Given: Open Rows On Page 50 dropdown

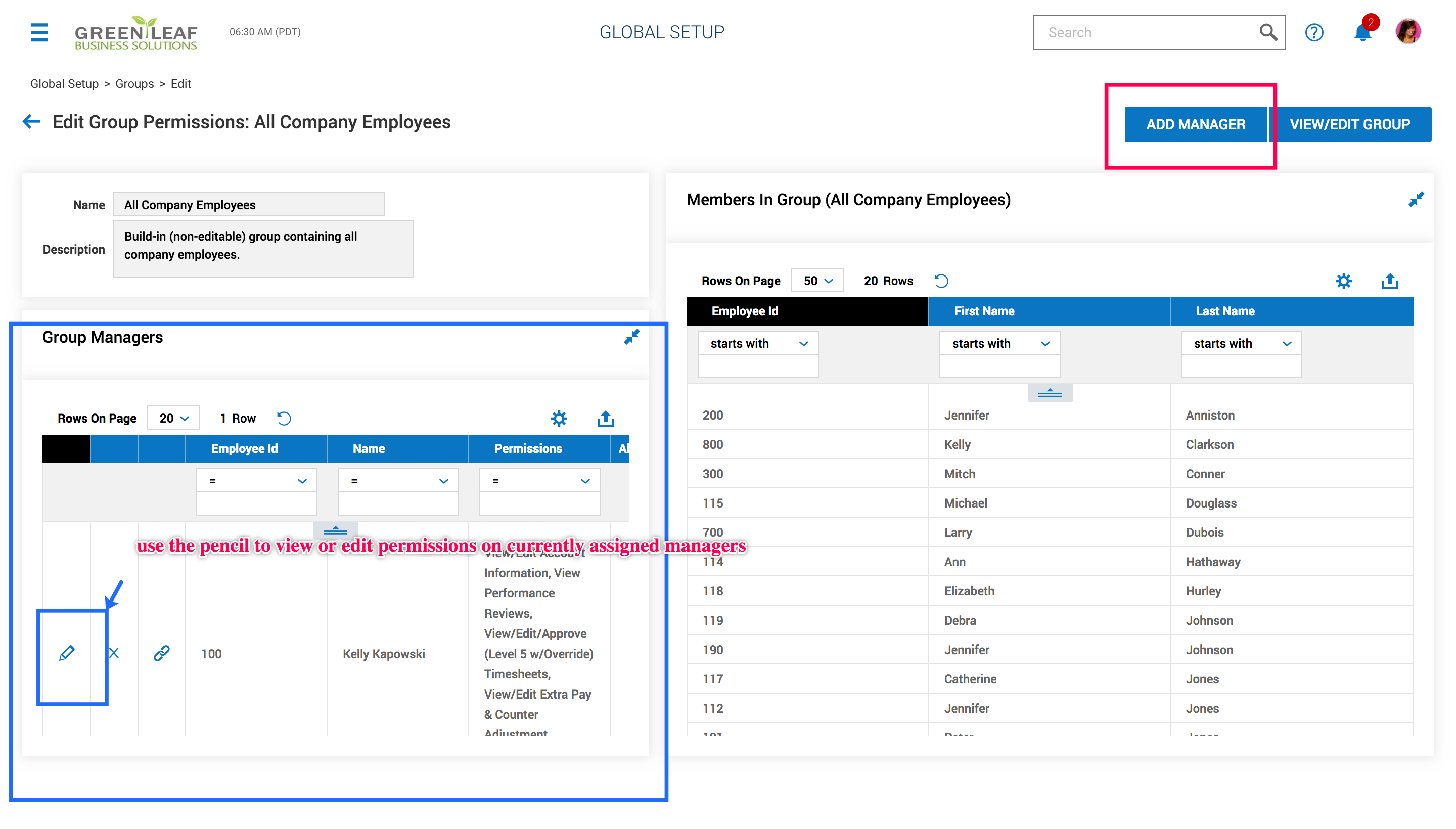Looking at the screenshot, I should tap(817, 281).
